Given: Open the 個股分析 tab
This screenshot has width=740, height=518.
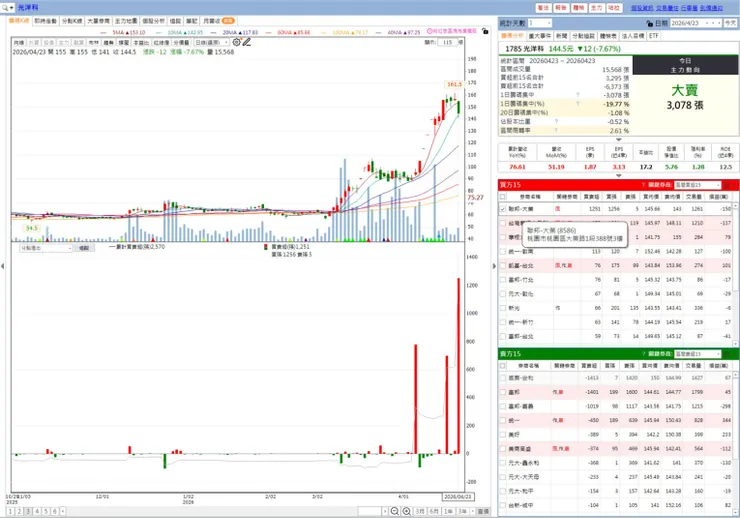Looking at the screenshot, I should [x=153, y=21].
